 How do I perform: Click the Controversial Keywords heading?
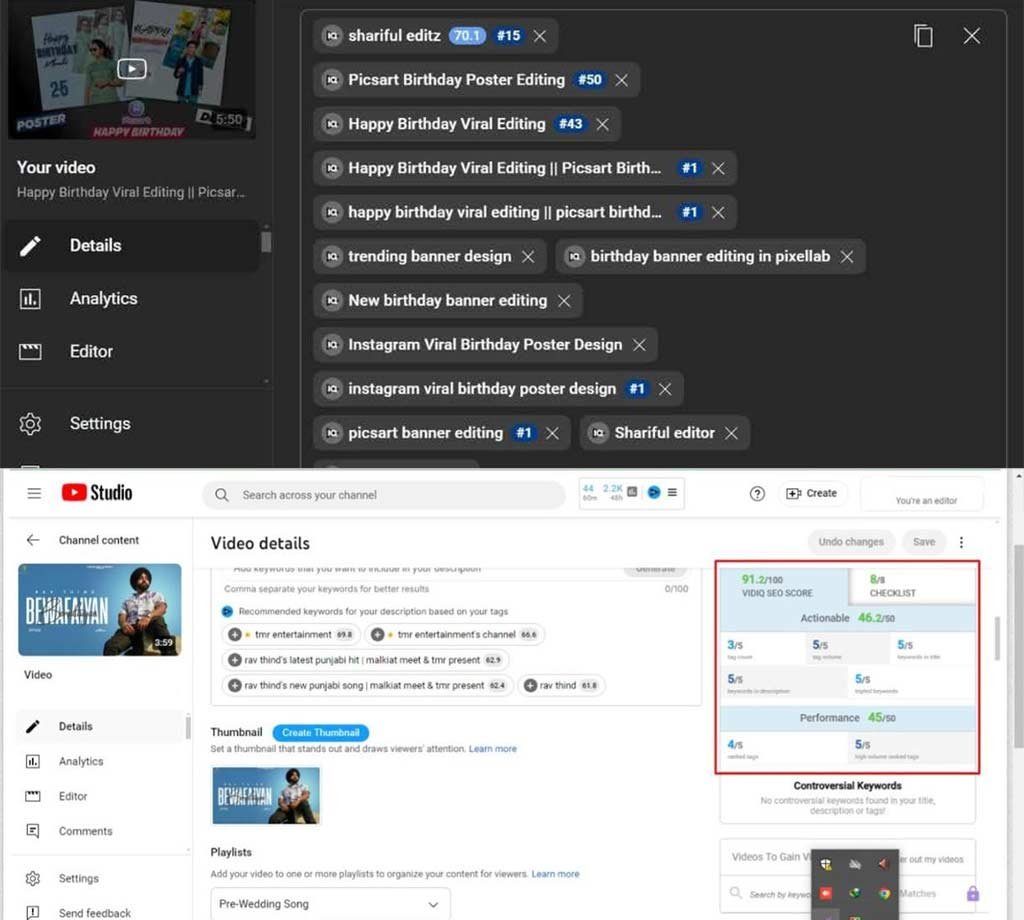tap(847, 785)
